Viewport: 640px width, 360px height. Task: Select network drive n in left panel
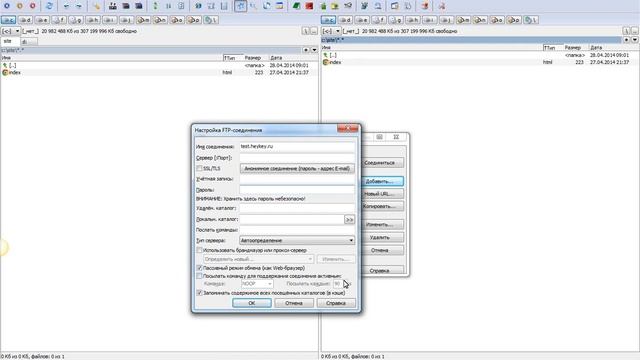point(160,20)
